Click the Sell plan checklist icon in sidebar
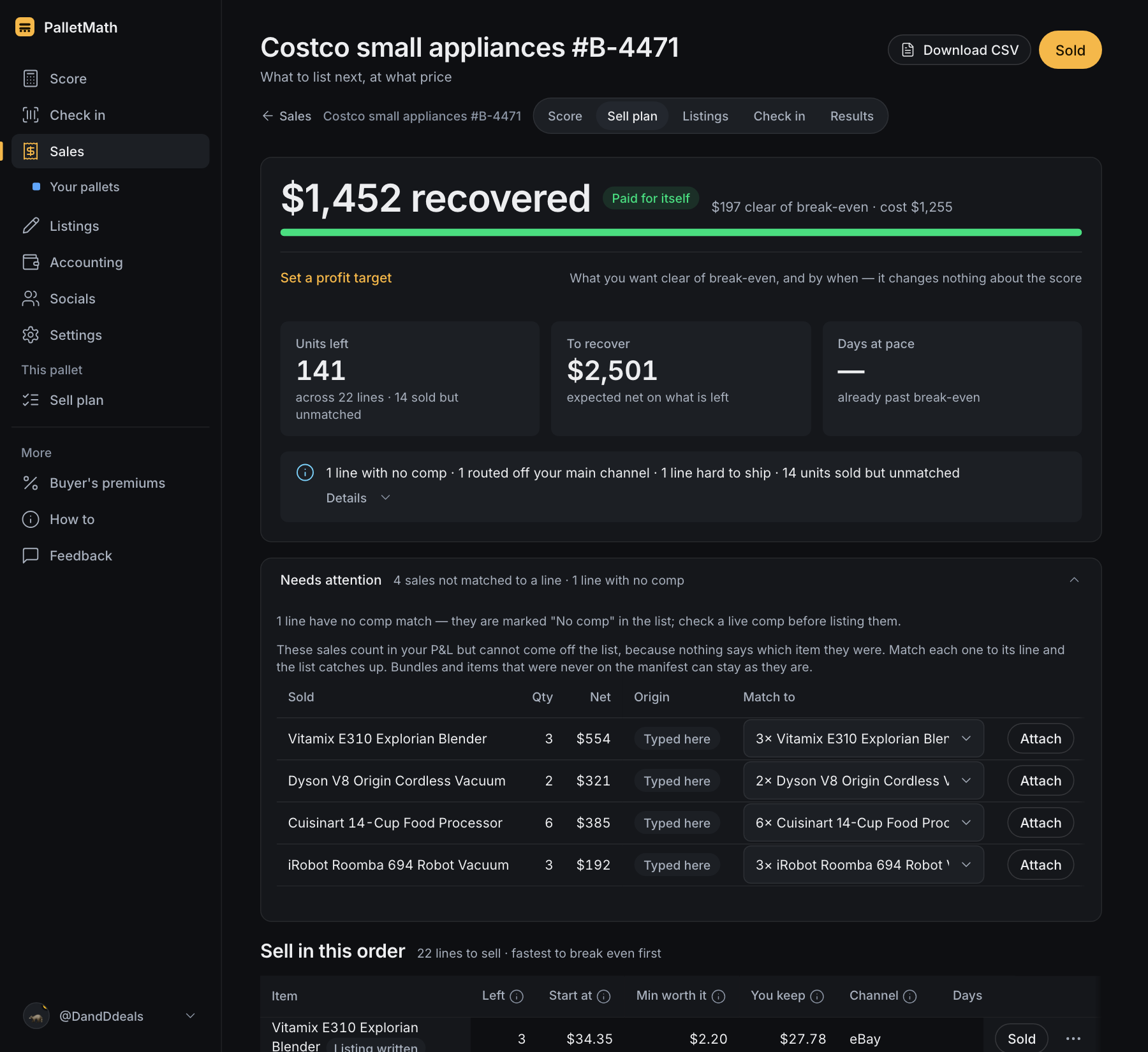 pyautogui.click(x=31, y=400)
